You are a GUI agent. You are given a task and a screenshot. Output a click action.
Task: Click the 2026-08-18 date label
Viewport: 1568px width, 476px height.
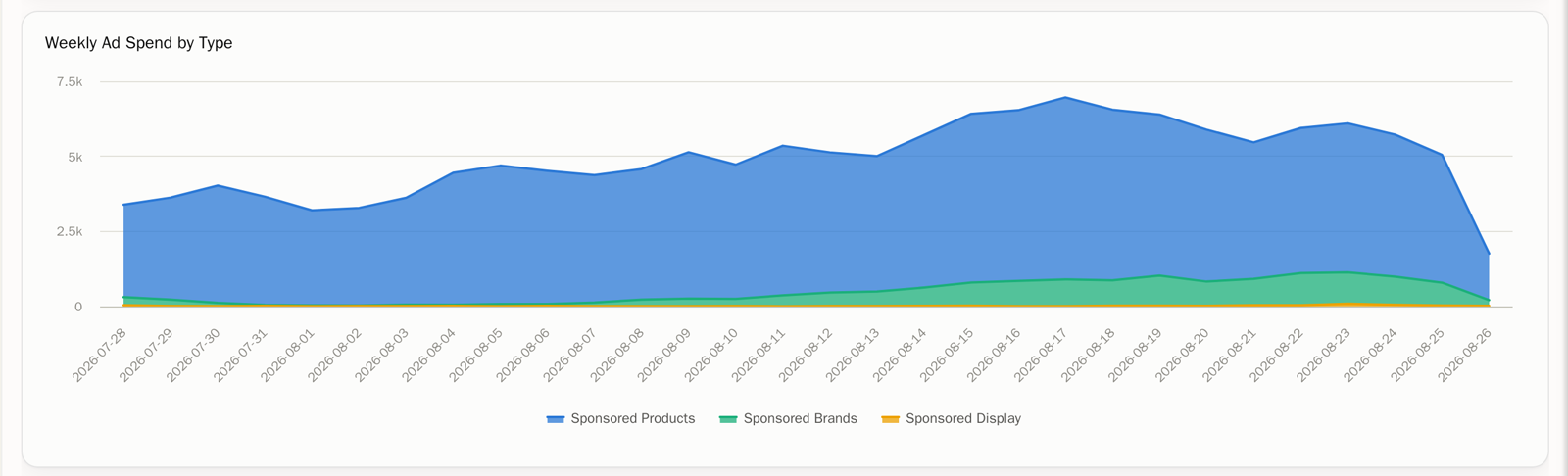pos(1087,355)
